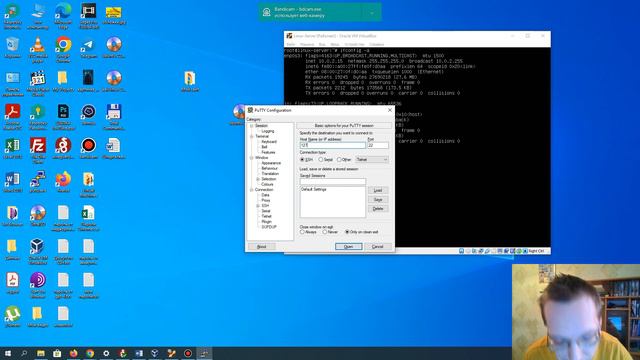The width and height of the screenshot is (640, 360).
Task: Open the Firefox desktop shortcut
Action: tap(63, 181)
